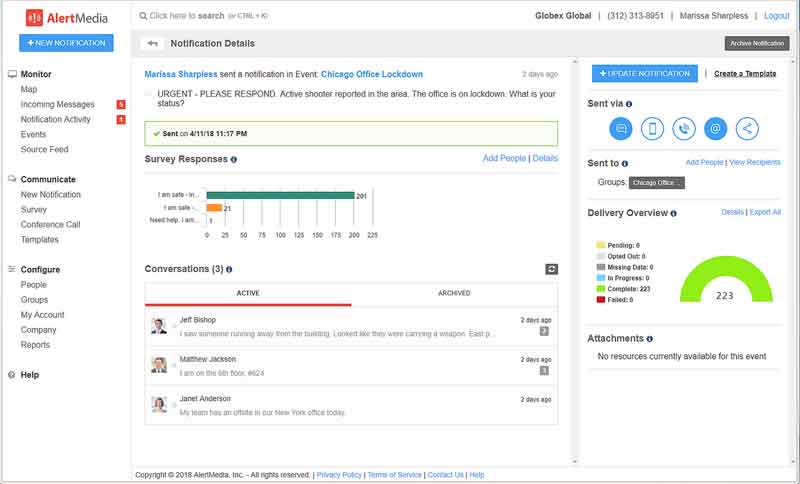Click the green survey response bar
This screenshot has height=484, width=800.
pyautogui.click(x=280, y=195)
